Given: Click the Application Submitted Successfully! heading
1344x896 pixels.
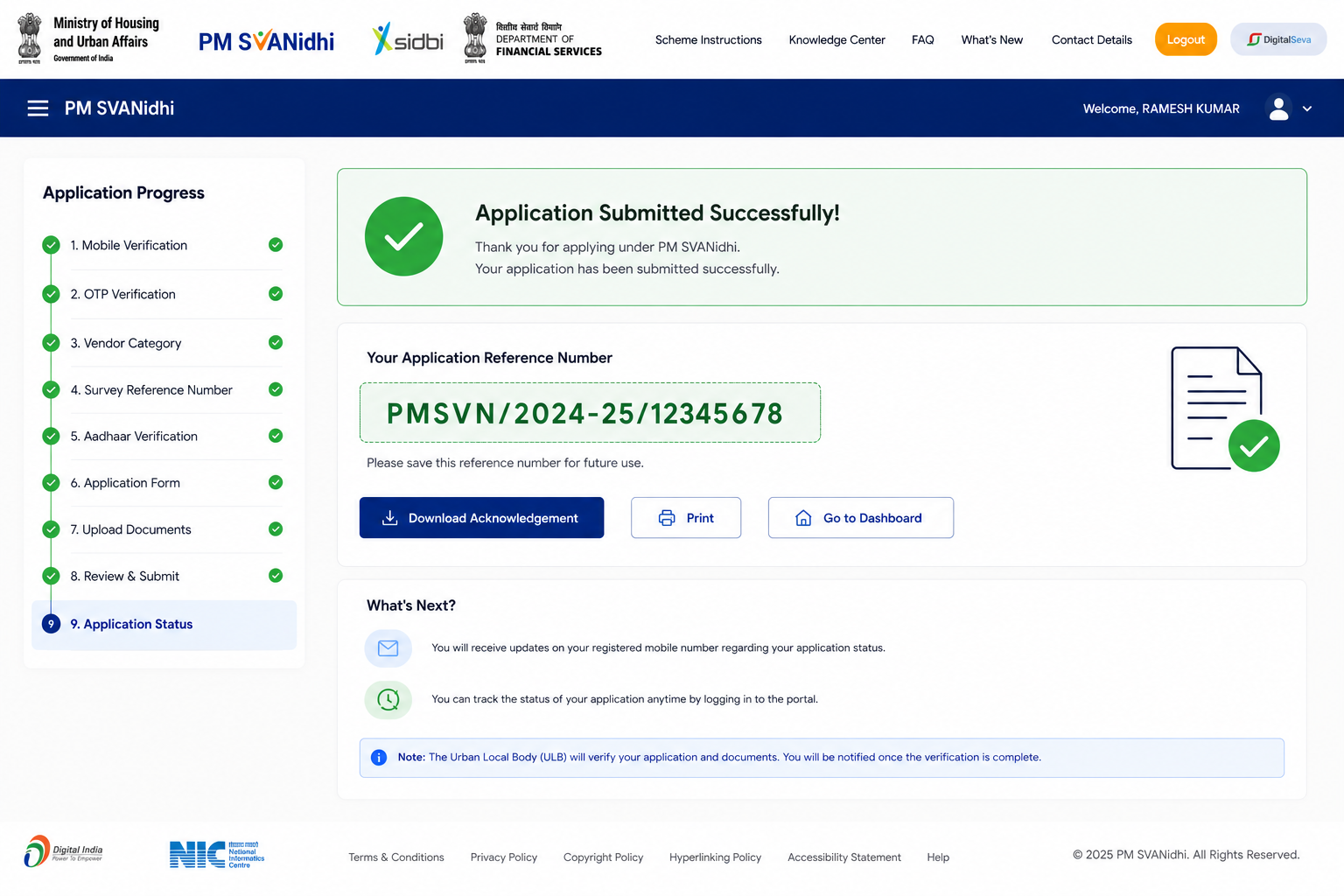Looking at the screenshot, I should pyautogui.click(x=657, y=213).
